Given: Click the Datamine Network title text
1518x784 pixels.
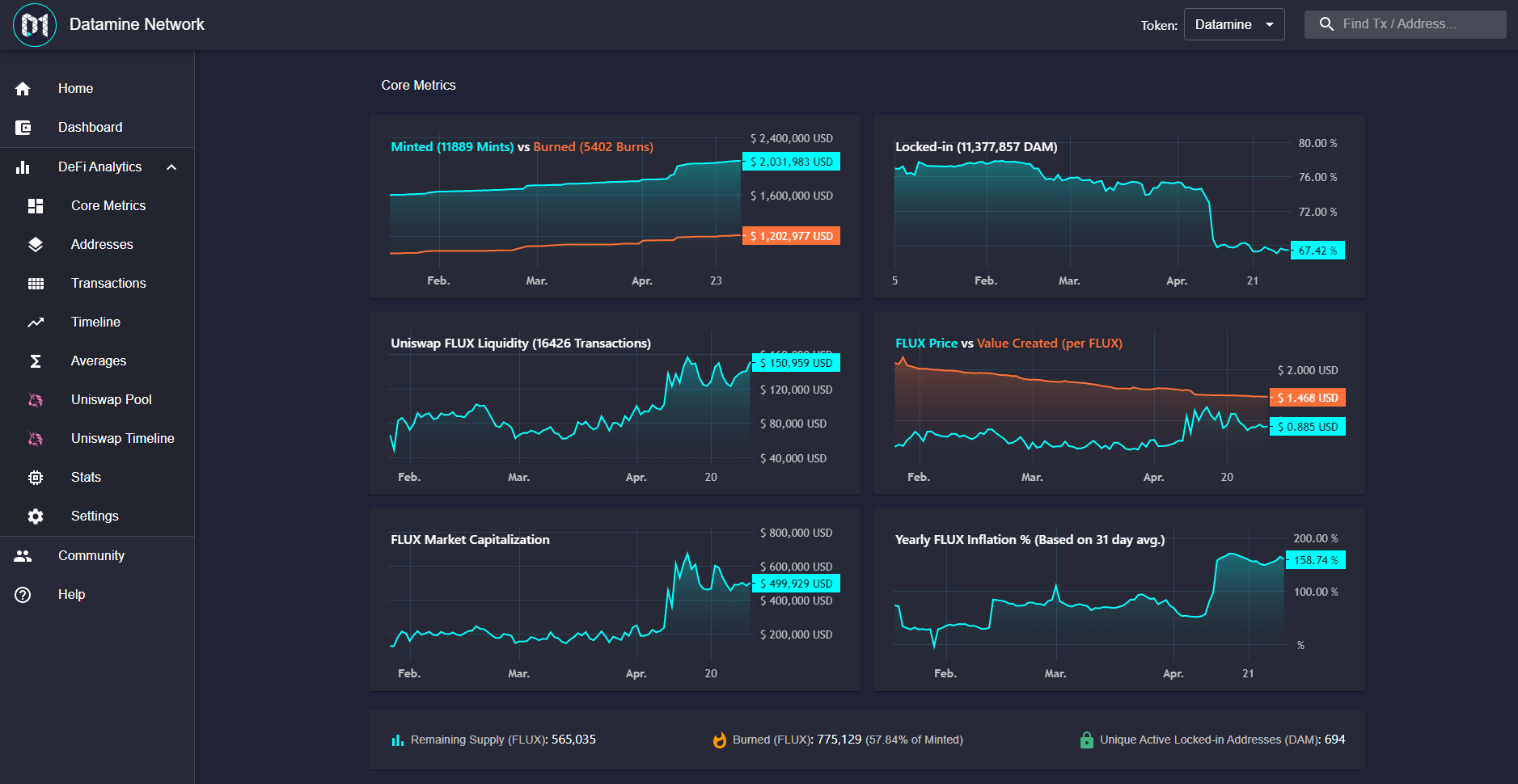Looking at the screenshot, I should (x=137, y=24).
